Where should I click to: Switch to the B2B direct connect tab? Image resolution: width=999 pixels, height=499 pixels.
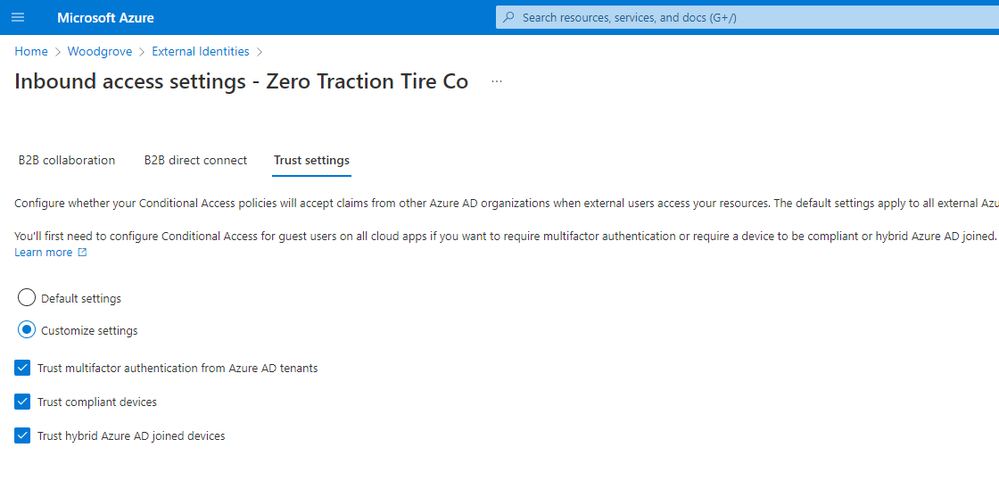[196, 160]
